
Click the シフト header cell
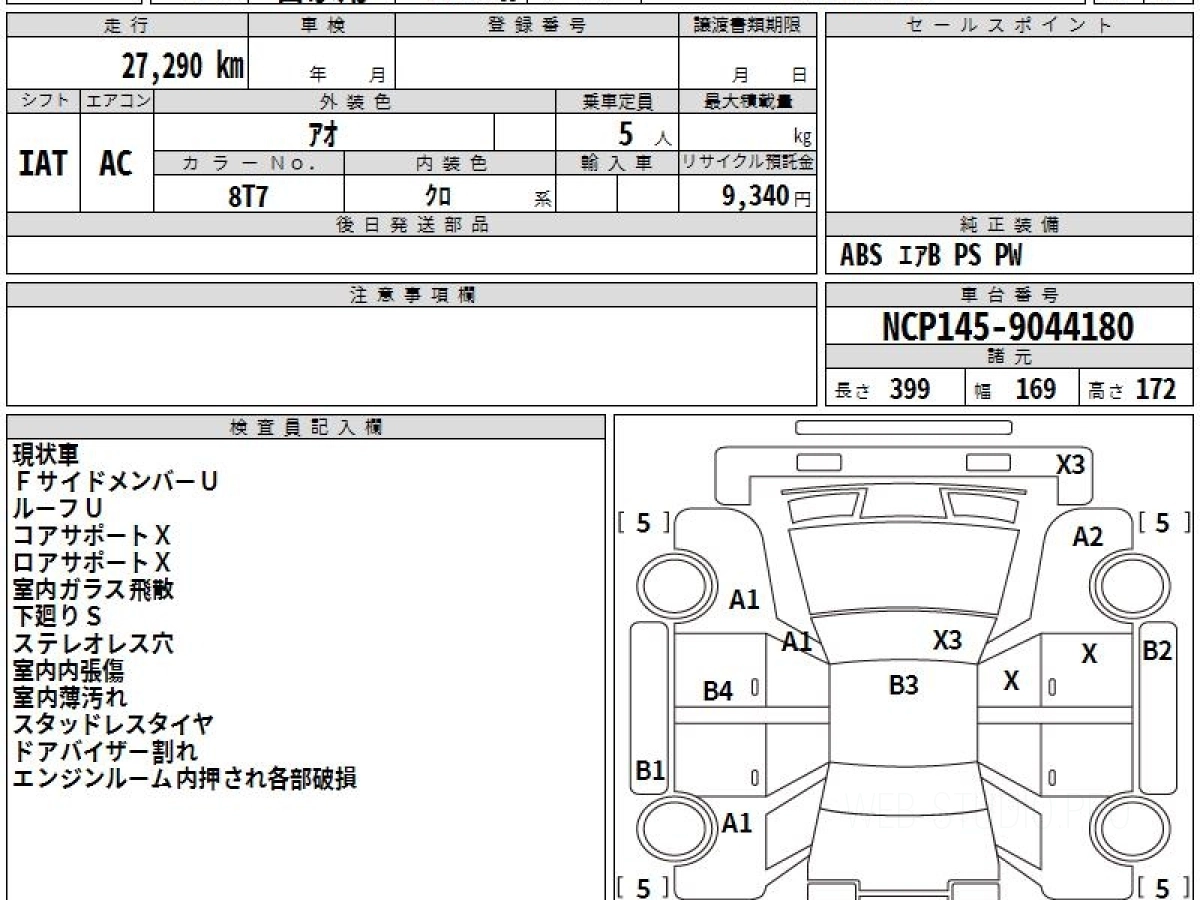(43, 101)
